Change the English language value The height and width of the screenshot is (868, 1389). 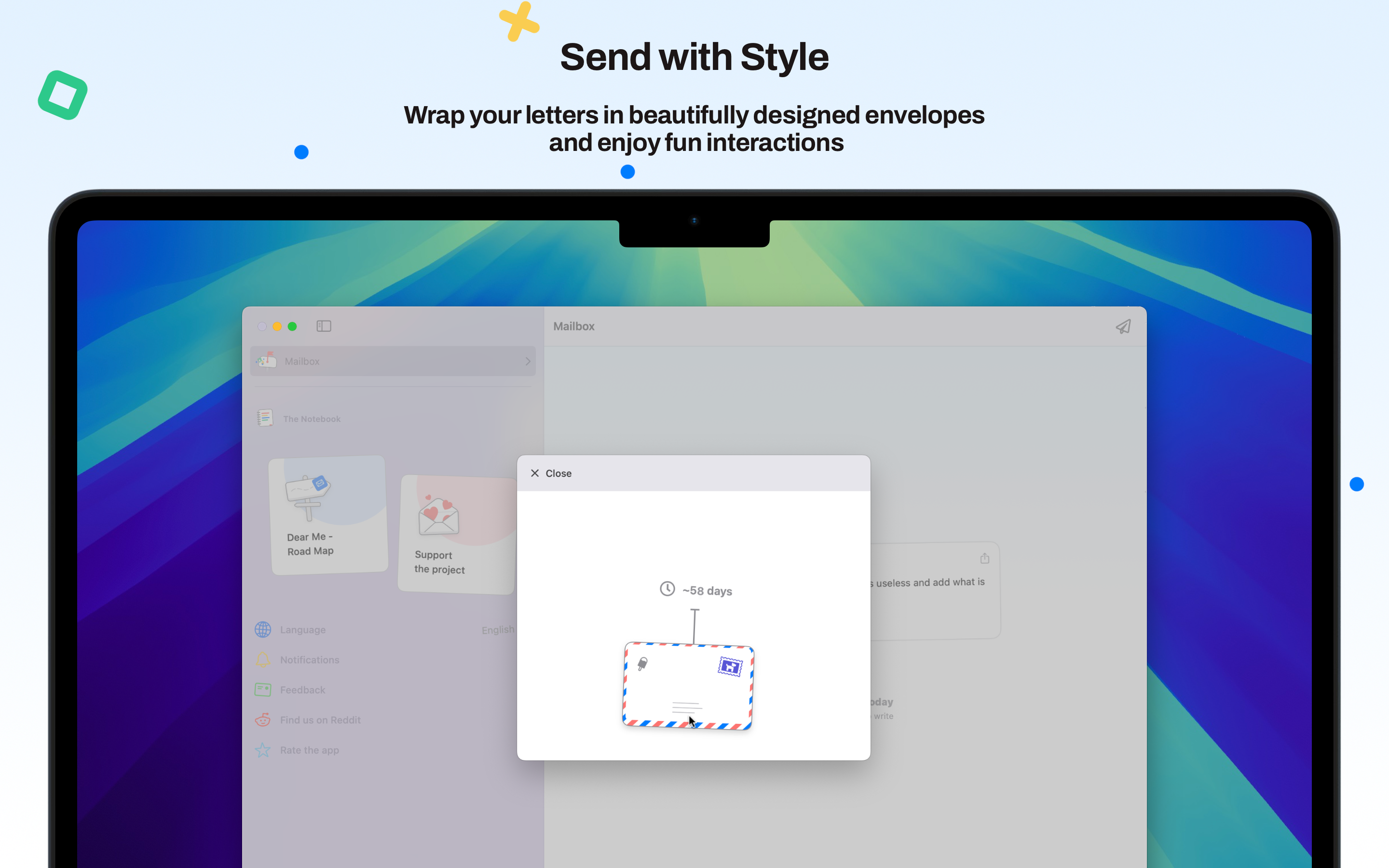(x=498, y=630)
